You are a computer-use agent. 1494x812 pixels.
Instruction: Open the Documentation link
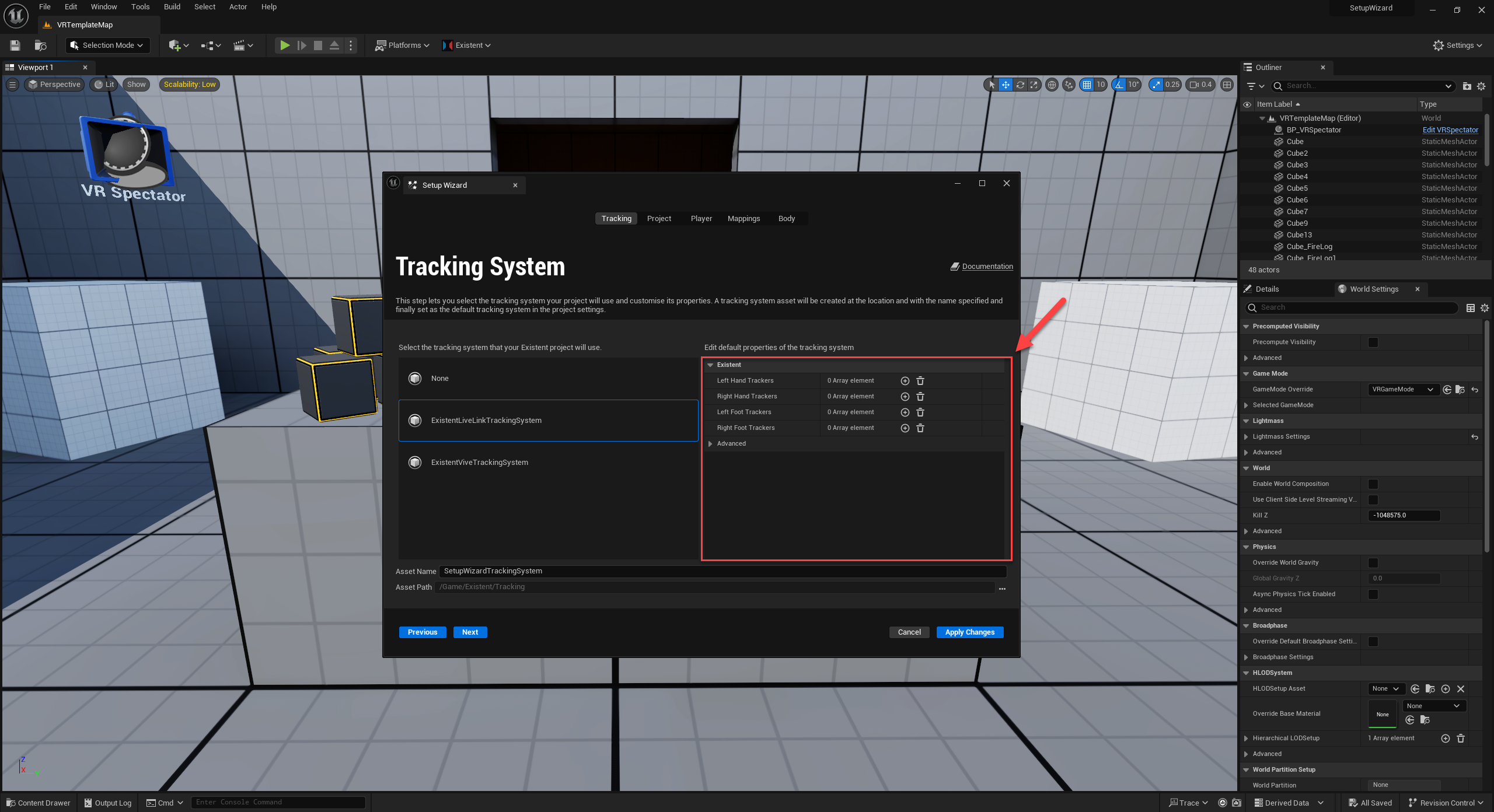(x=987, y=266)
